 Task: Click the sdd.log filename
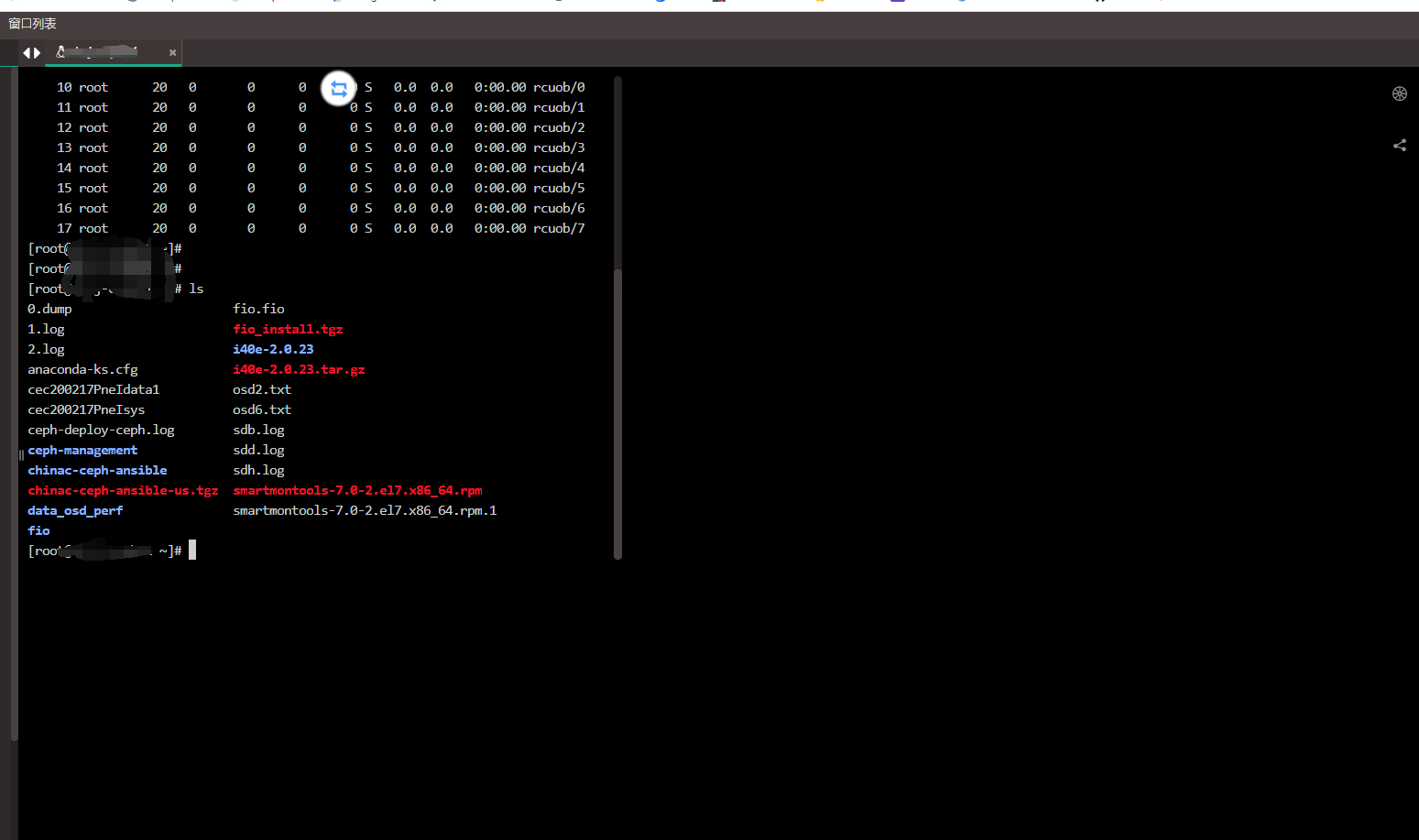(258, 450)
